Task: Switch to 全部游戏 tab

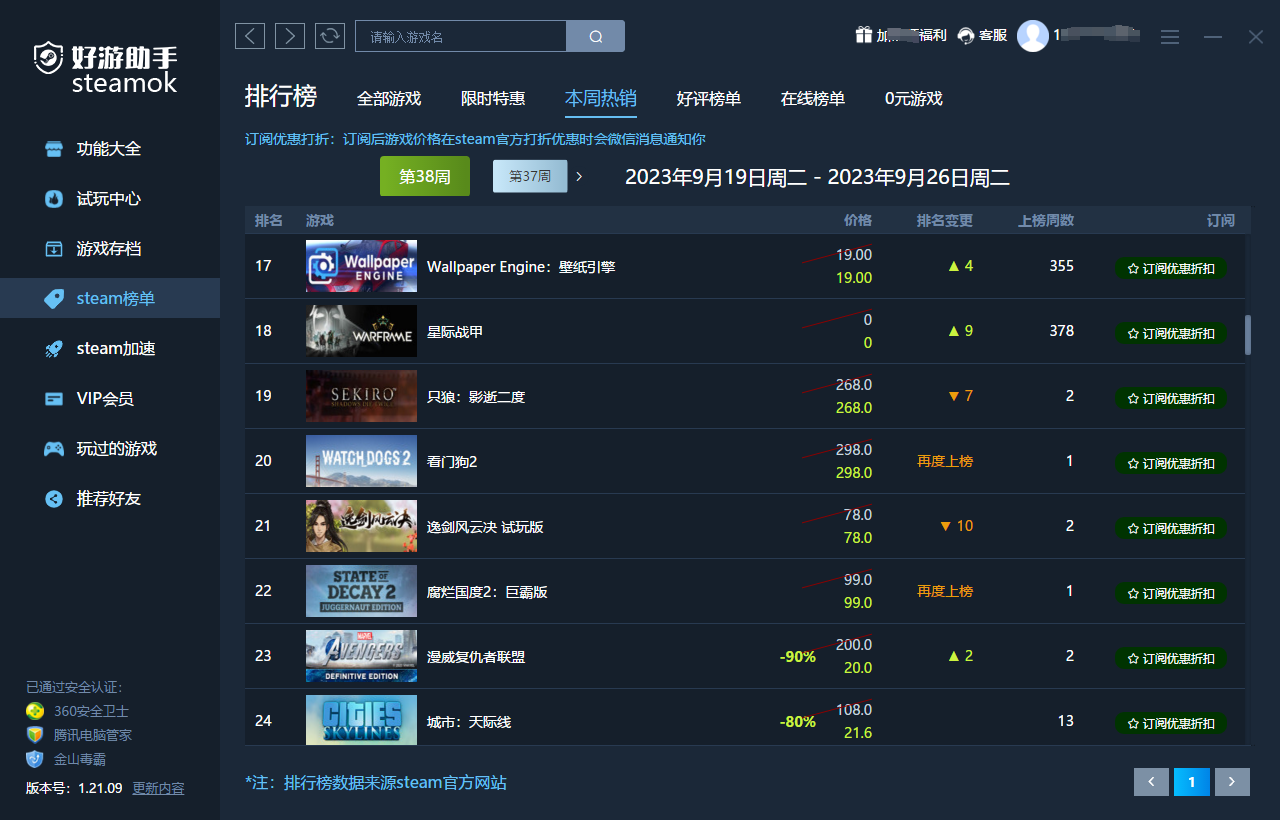Action: pos(389,99)
